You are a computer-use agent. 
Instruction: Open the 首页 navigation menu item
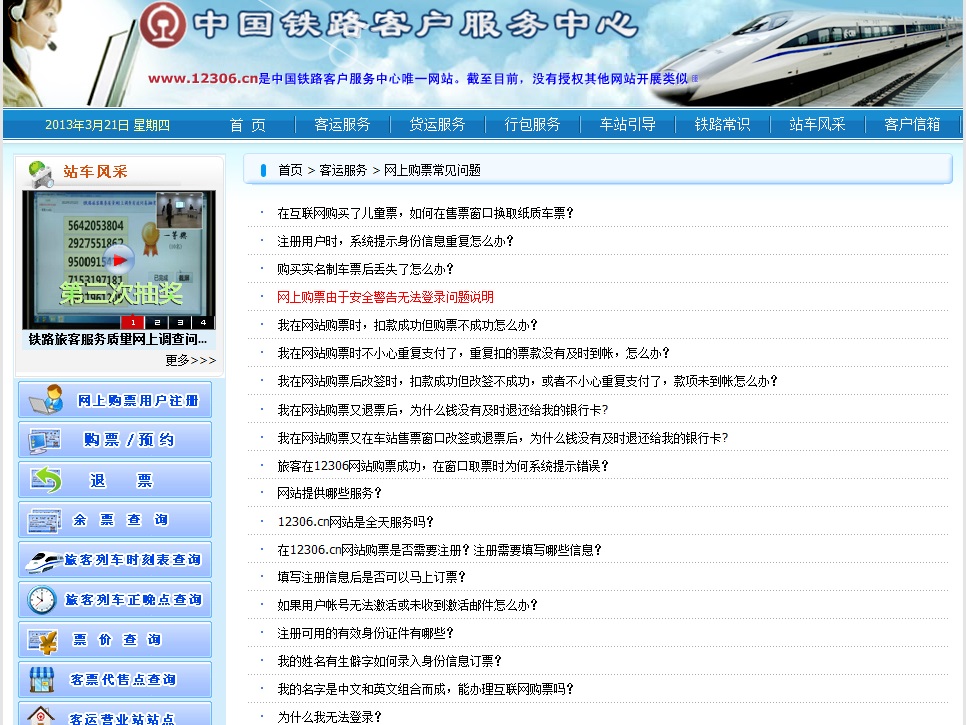coord(248,125)
